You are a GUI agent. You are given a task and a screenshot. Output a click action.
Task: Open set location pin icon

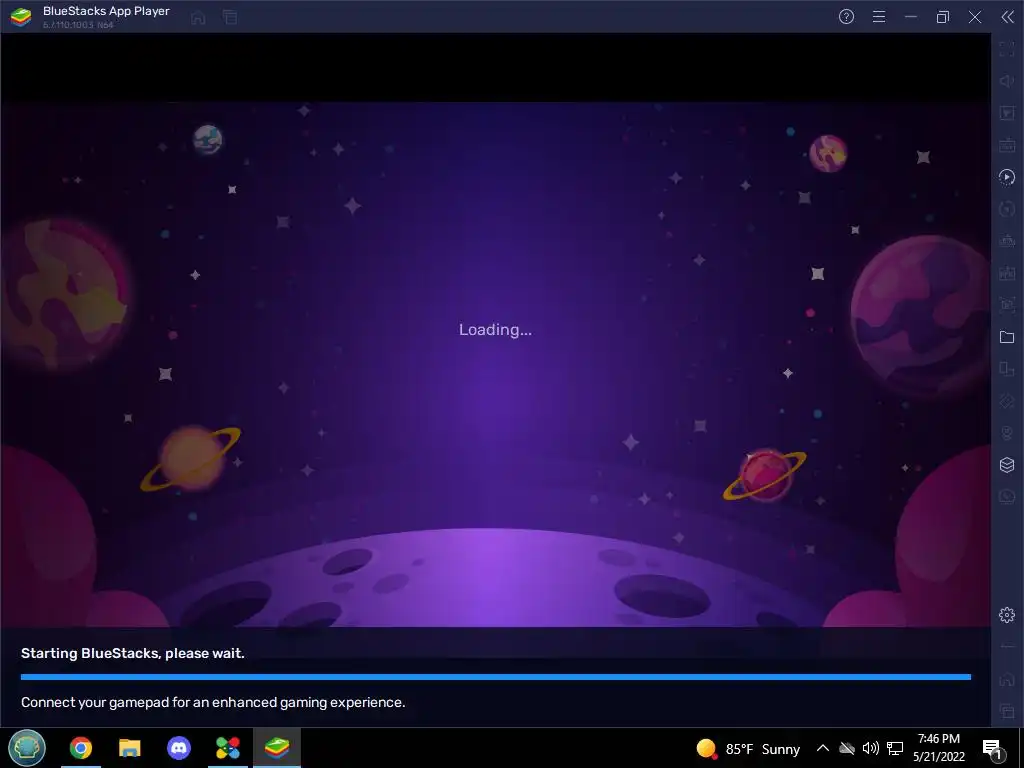tap(1007, 433)
